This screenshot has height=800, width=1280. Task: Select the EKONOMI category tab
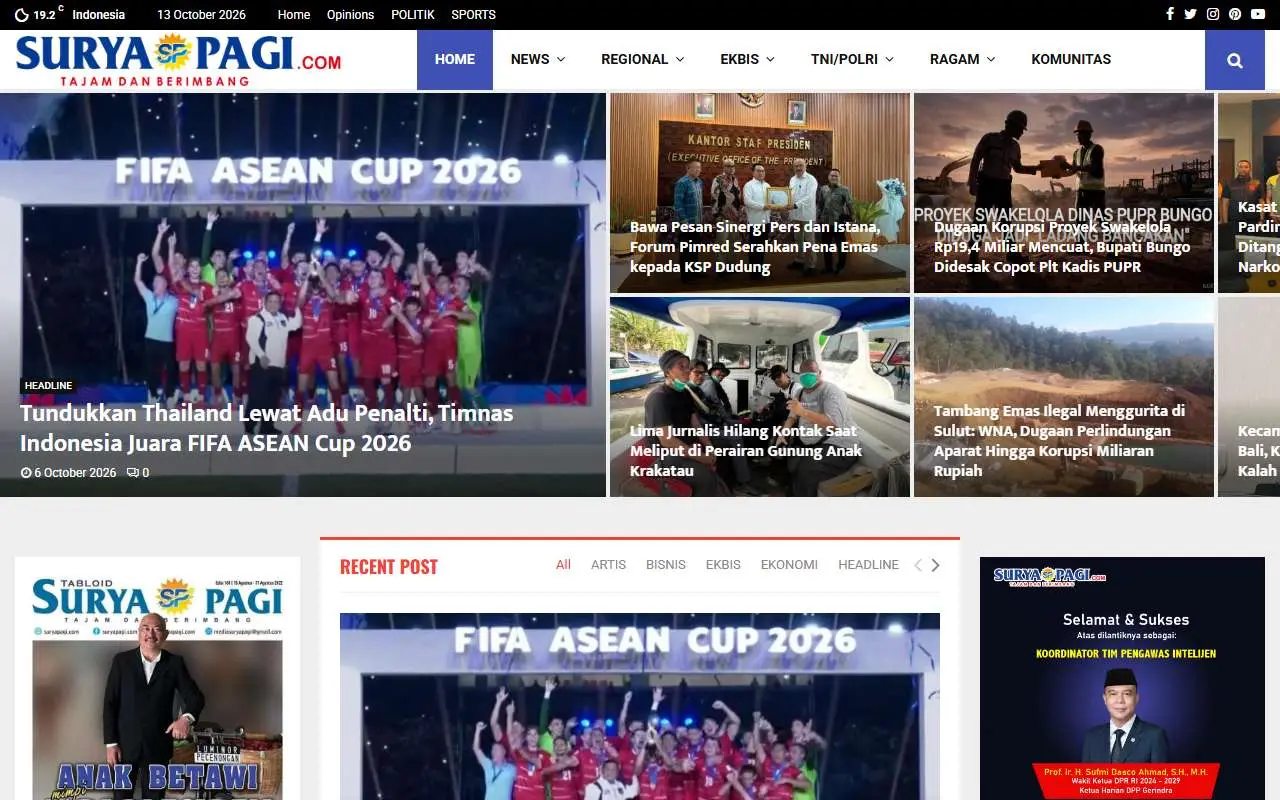pos(789,565)
